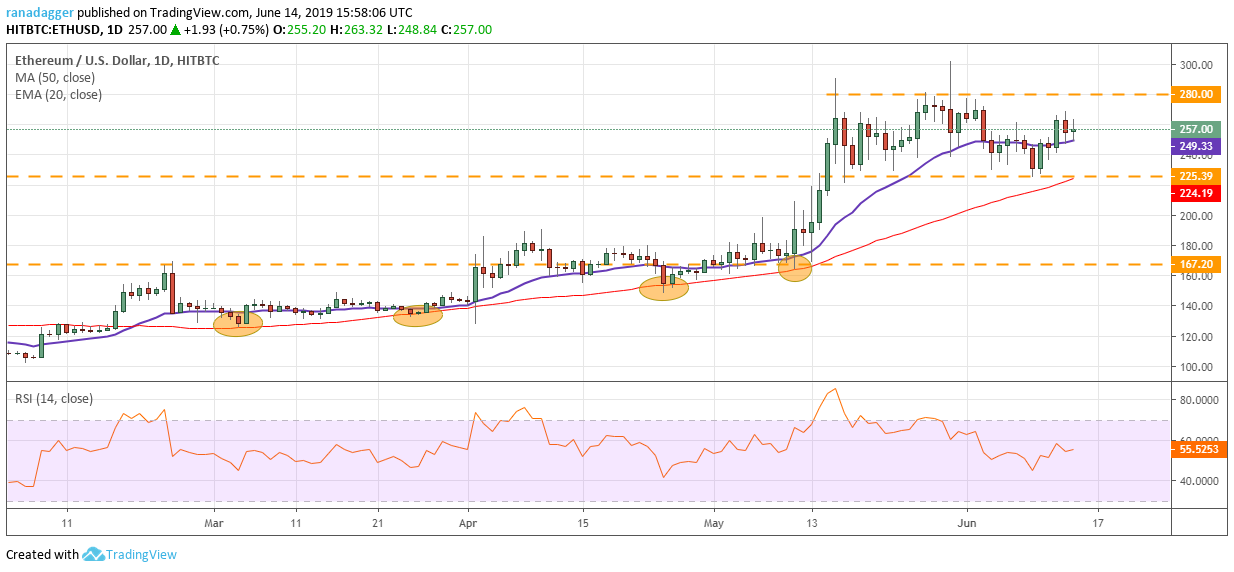Select the EMA (20, close) indicator legend
Image resolution: width=1234 pixels, height=572 pixels.
58,95
